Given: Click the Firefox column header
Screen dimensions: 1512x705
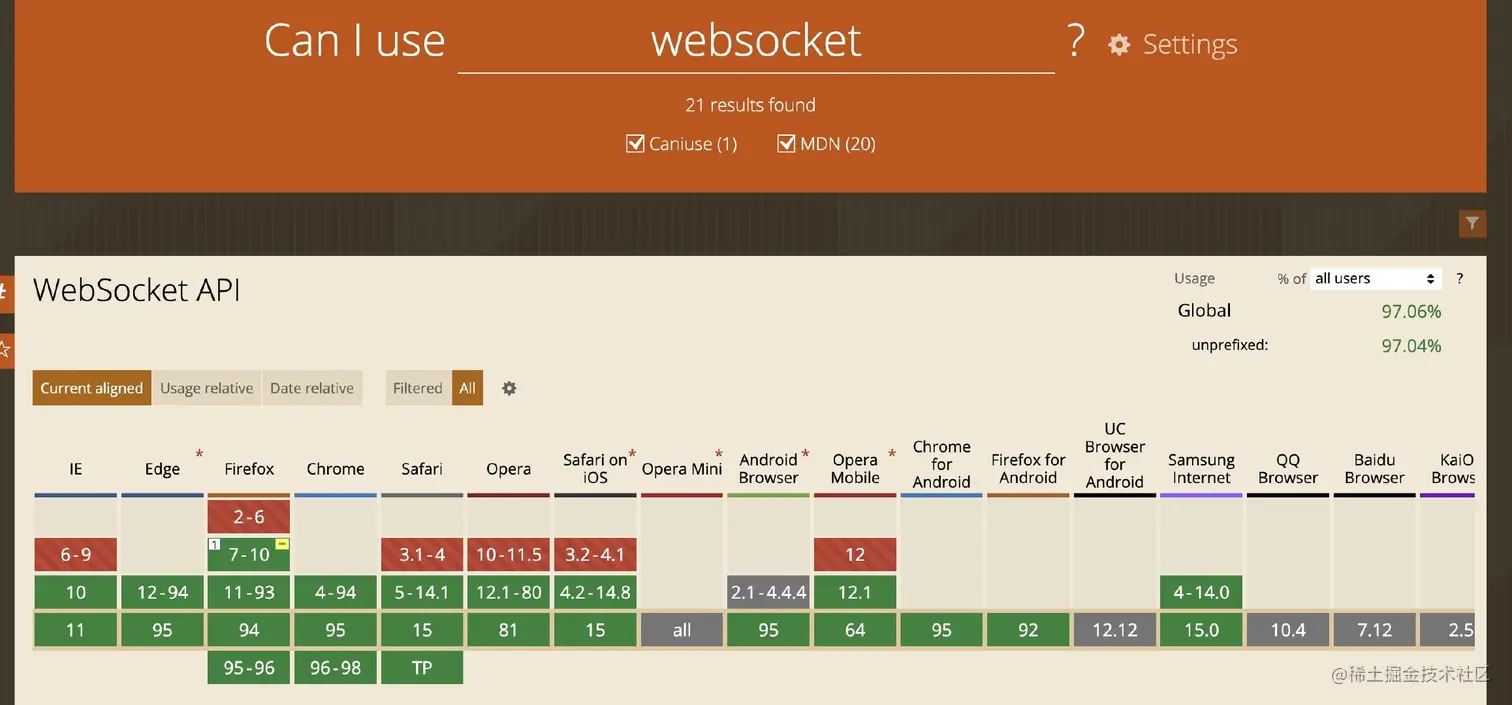Looking at the screenshot, I should pos(249,469).
